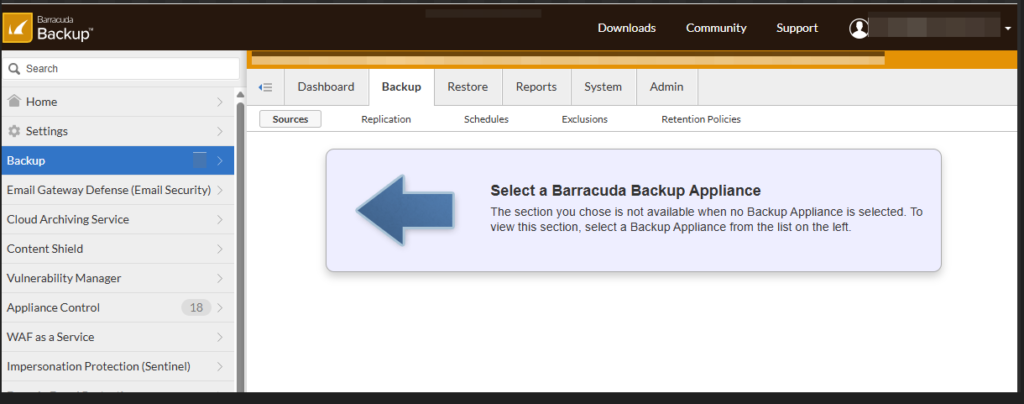Click the Barracuda Backup logo
1024x404 pixels.
[x=49, y=28]
